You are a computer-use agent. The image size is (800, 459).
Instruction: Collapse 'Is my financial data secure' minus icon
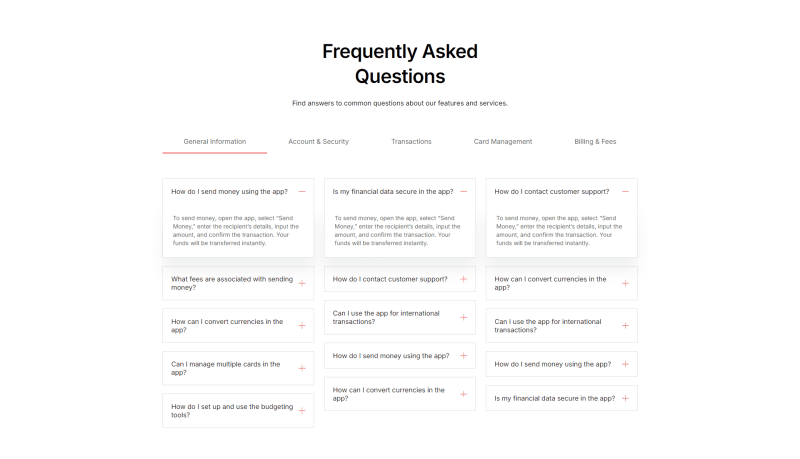[463, 192]
